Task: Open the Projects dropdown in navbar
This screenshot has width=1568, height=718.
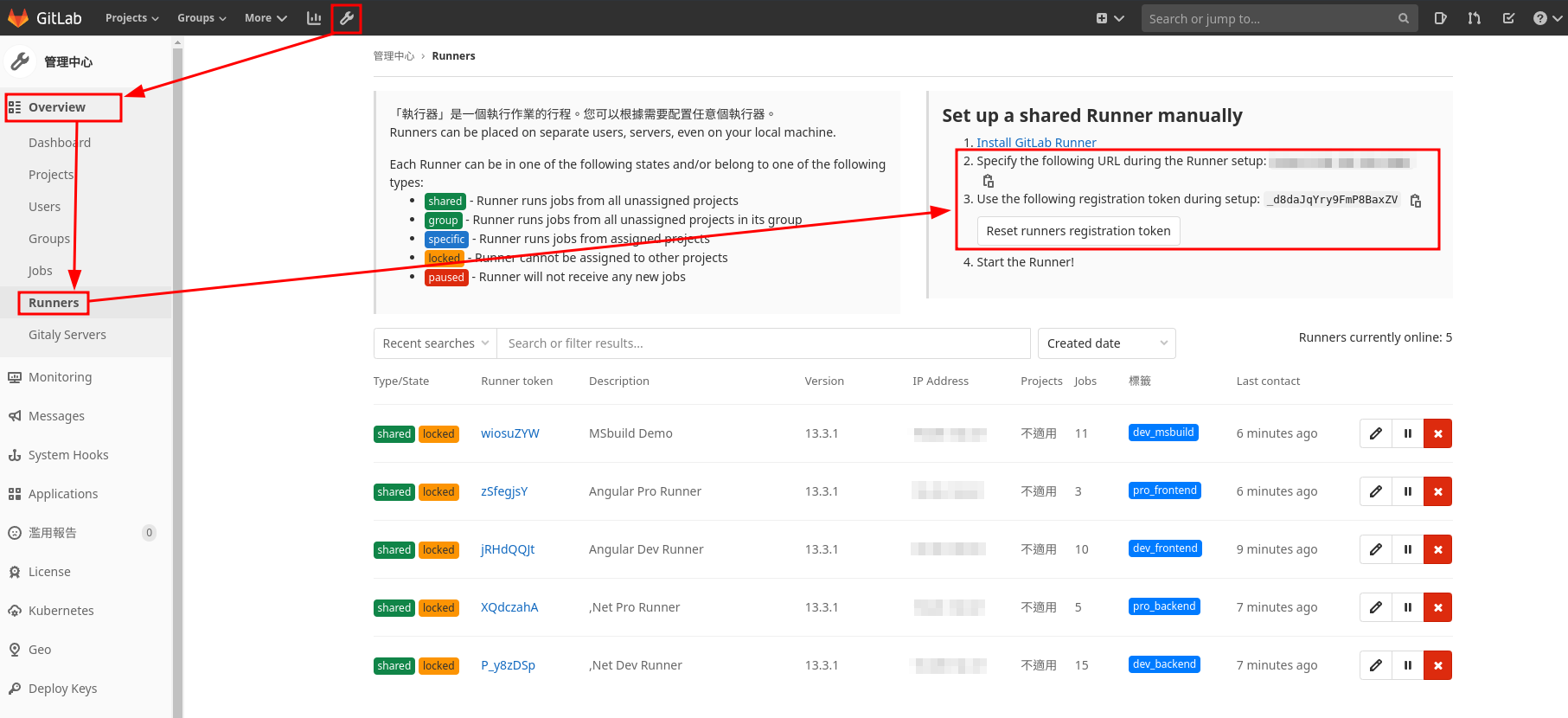Action: (x=131, y=18)
